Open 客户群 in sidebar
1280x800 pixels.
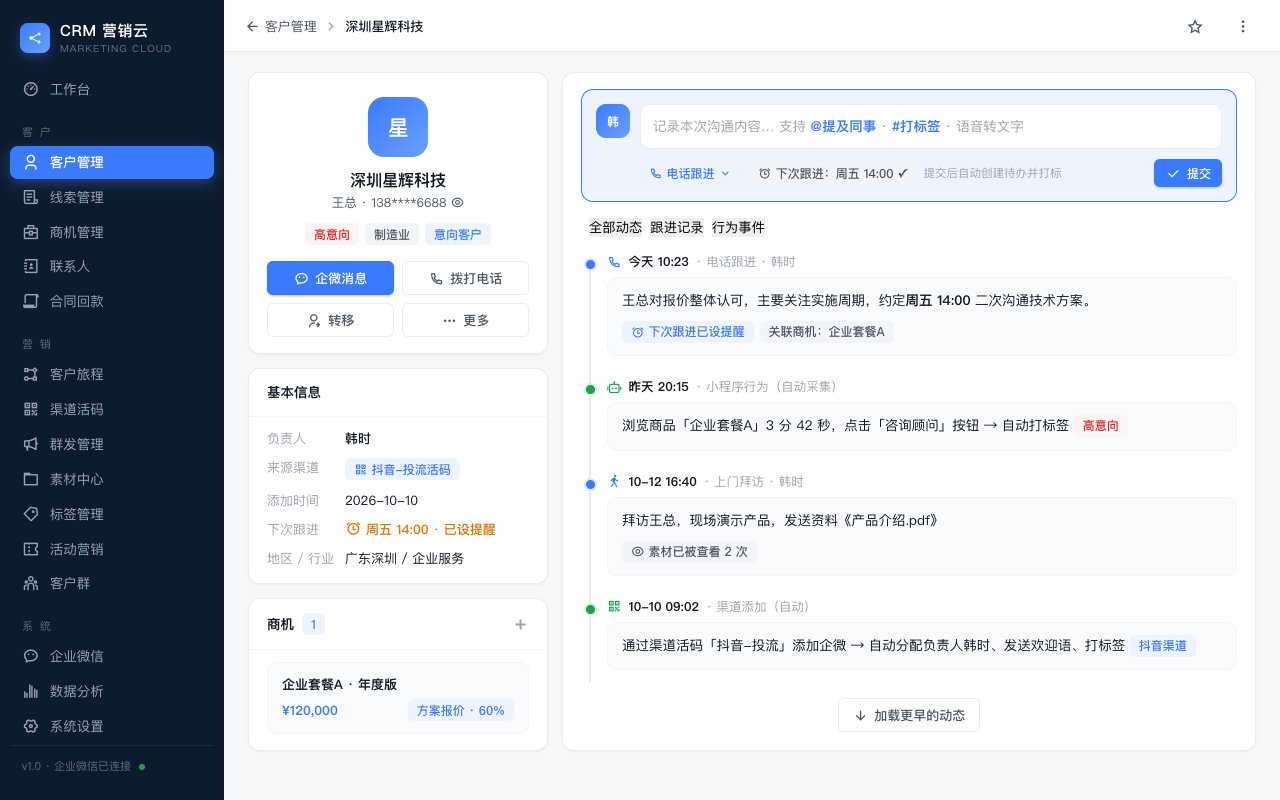coord(112,583)
